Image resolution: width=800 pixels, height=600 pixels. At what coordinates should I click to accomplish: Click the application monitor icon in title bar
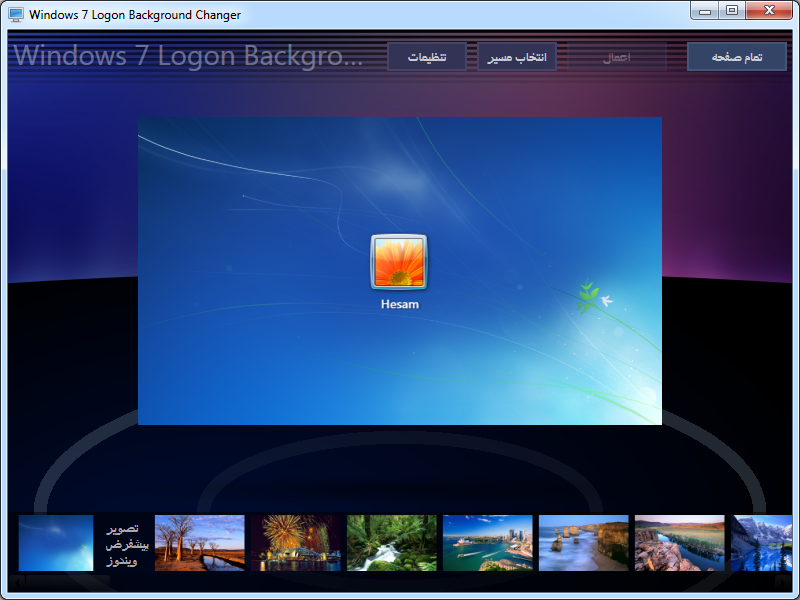tap(16, 14)
